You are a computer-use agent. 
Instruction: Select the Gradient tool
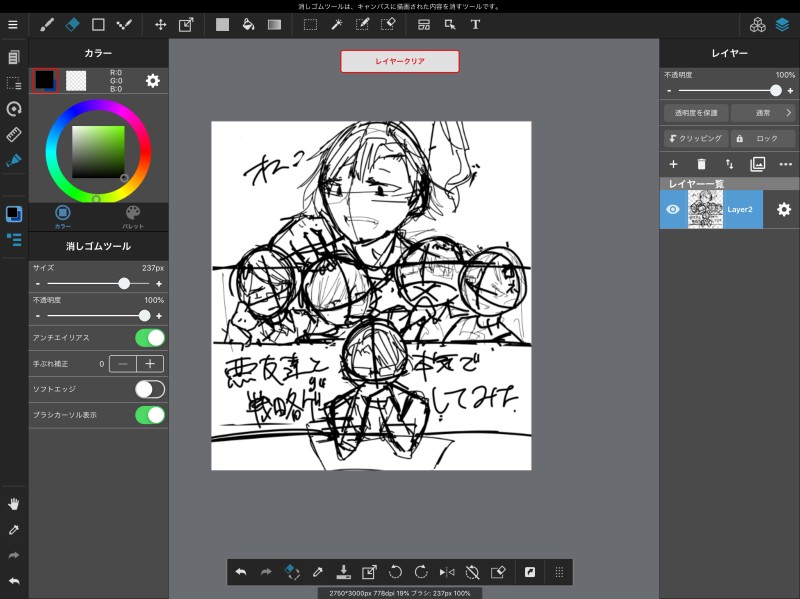coord(274,24)
